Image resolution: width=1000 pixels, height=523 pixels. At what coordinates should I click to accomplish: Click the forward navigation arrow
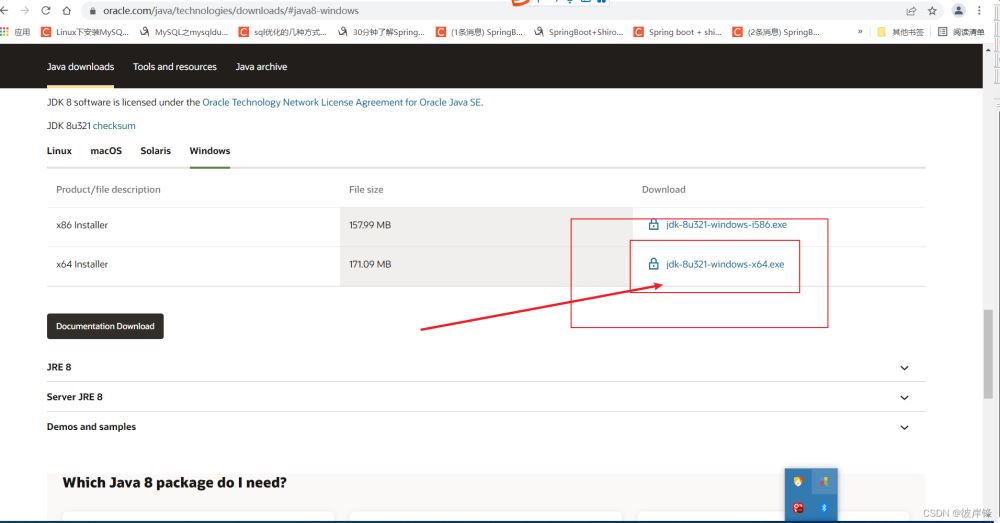pyautogui.click(x=25, y=11)
